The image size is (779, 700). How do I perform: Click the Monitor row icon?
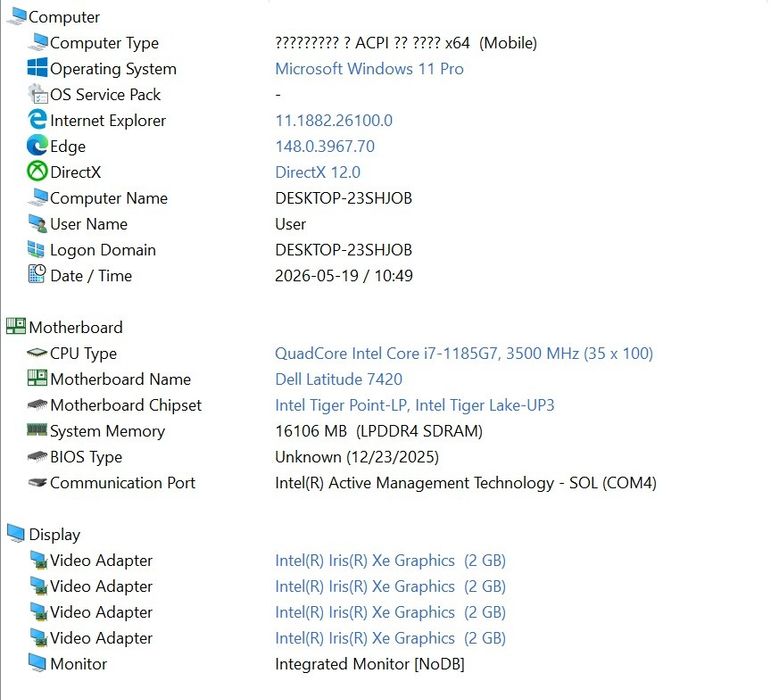(x=37, y=663)
